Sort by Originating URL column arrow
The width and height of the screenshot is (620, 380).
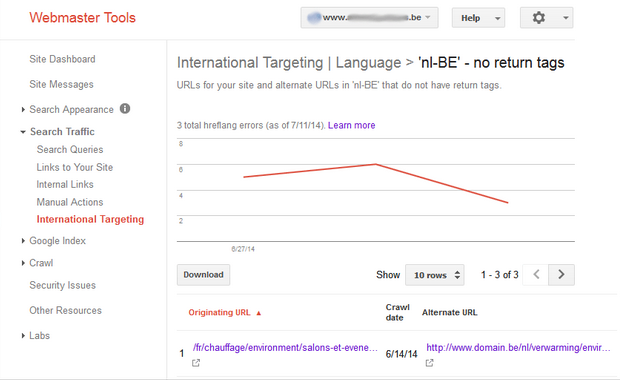click(x=259, y=313)
